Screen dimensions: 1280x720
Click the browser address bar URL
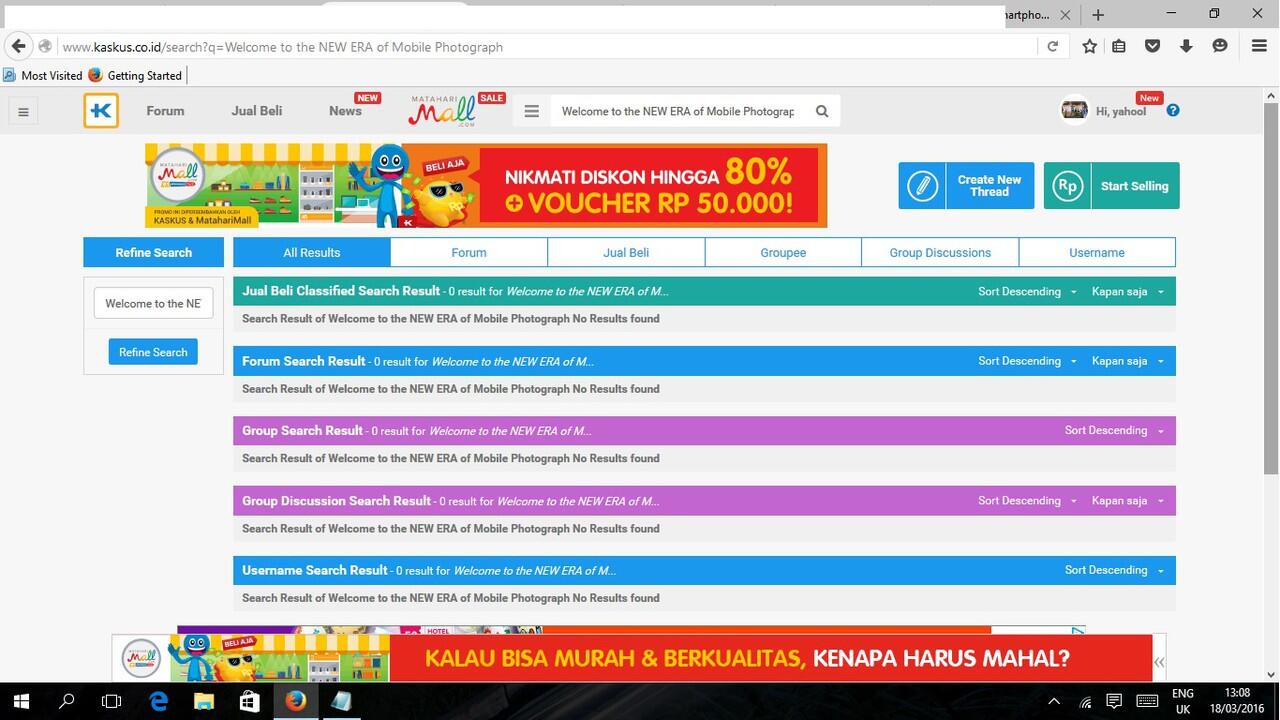coord(547,46)
